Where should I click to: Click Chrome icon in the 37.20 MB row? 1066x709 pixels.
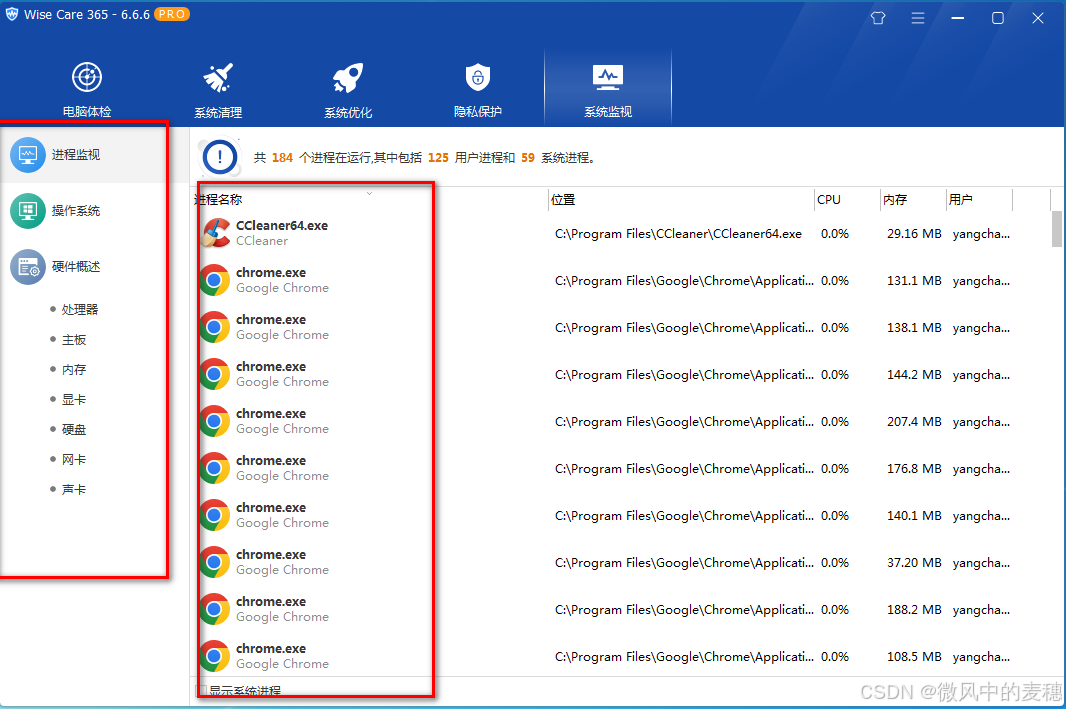pyautogui.click(x=214, y=561)
